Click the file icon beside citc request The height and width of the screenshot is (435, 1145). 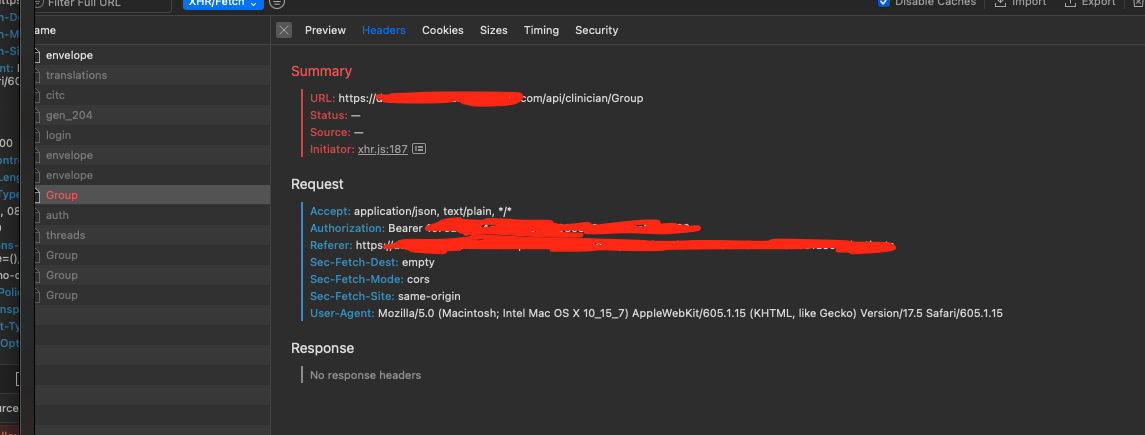click(37, 96)
